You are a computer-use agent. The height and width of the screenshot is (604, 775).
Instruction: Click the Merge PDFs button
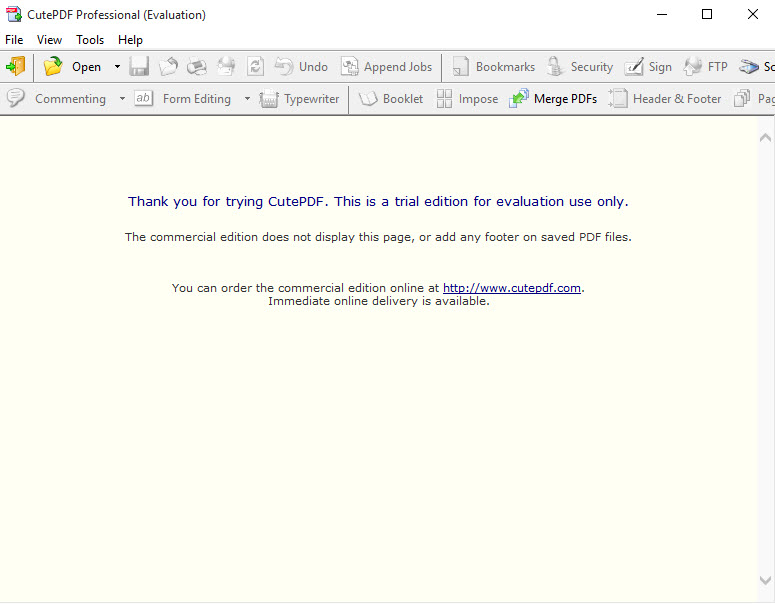[553, 99]
